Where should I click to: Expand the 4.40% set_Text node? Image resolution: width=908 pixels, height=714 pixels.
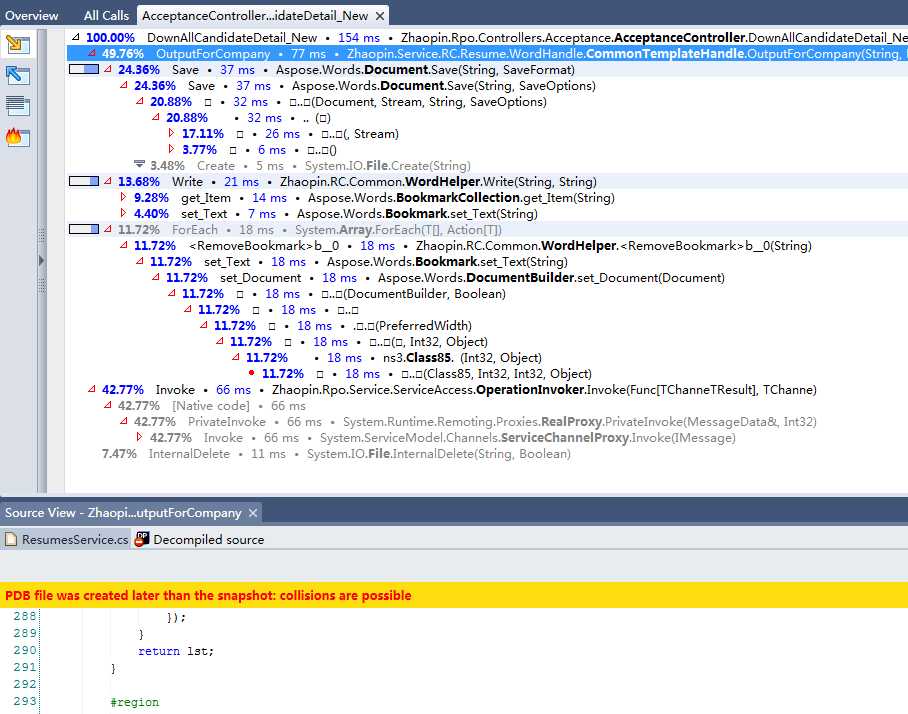point(123,214)
